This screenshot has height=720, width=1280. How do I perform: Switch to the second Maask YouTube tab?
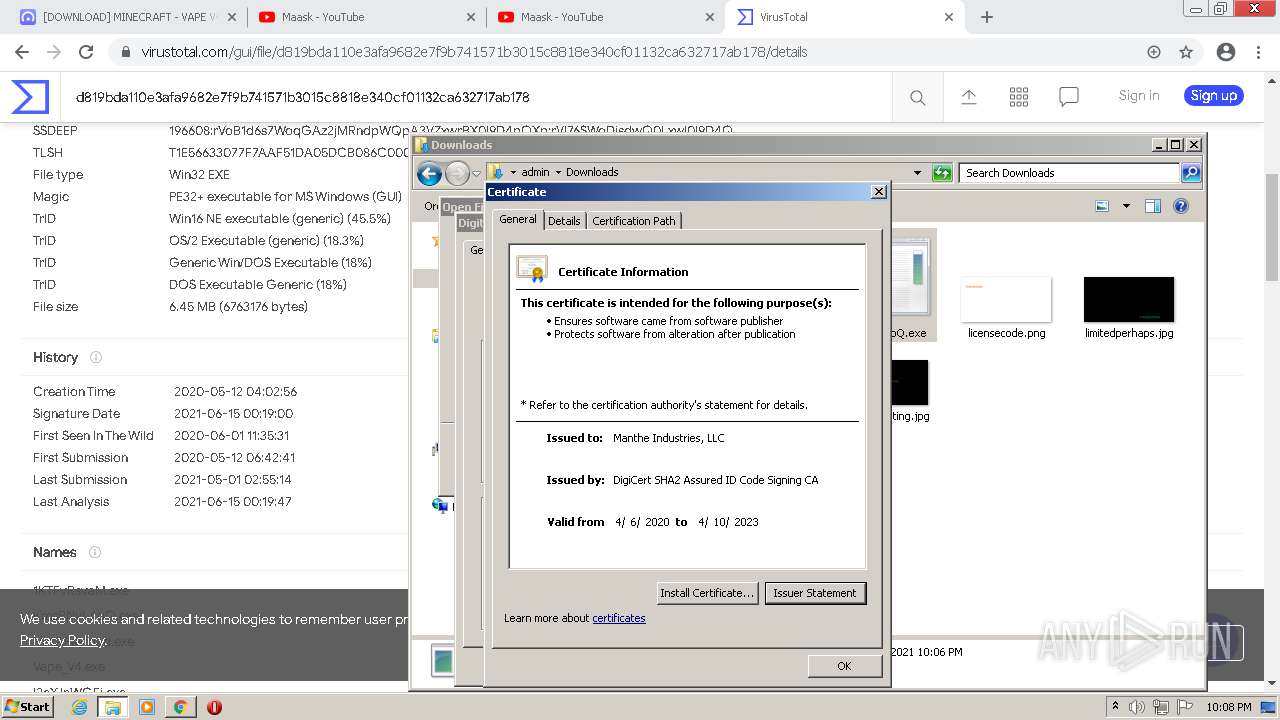click(x=604, y=17)
